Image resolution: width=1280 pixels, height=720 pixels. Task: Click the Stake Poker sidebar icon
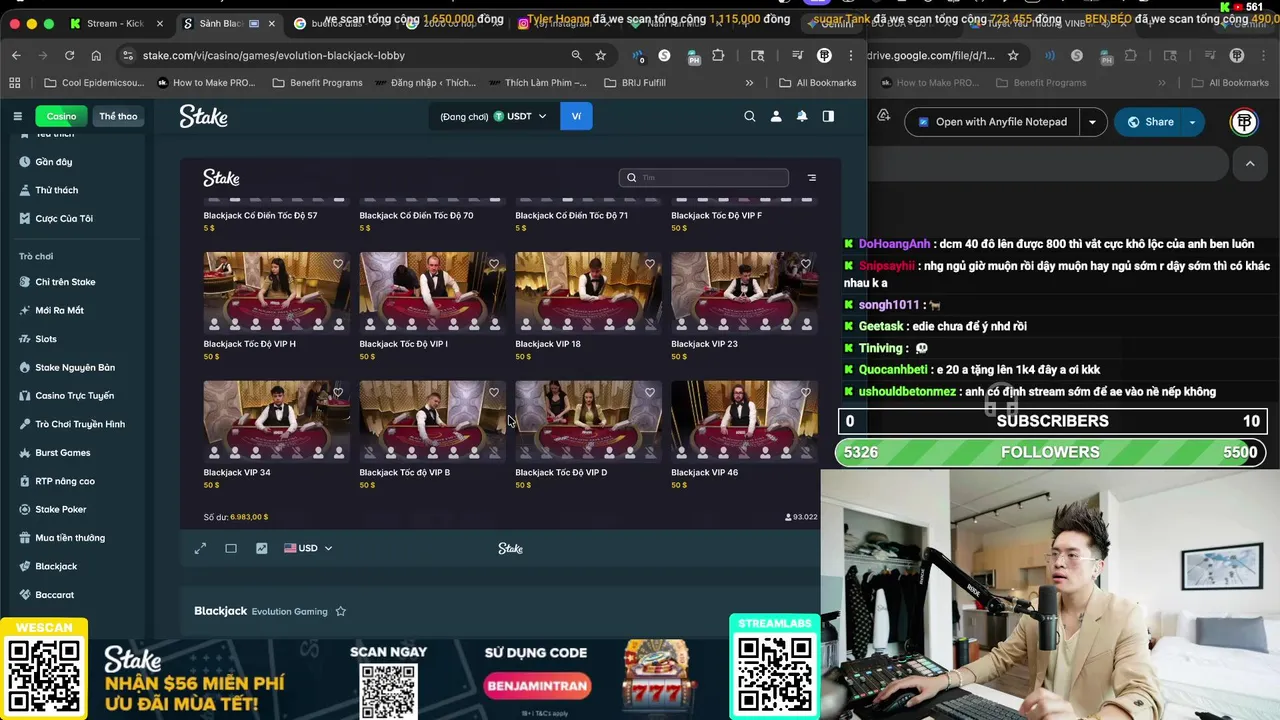point(25,509)
